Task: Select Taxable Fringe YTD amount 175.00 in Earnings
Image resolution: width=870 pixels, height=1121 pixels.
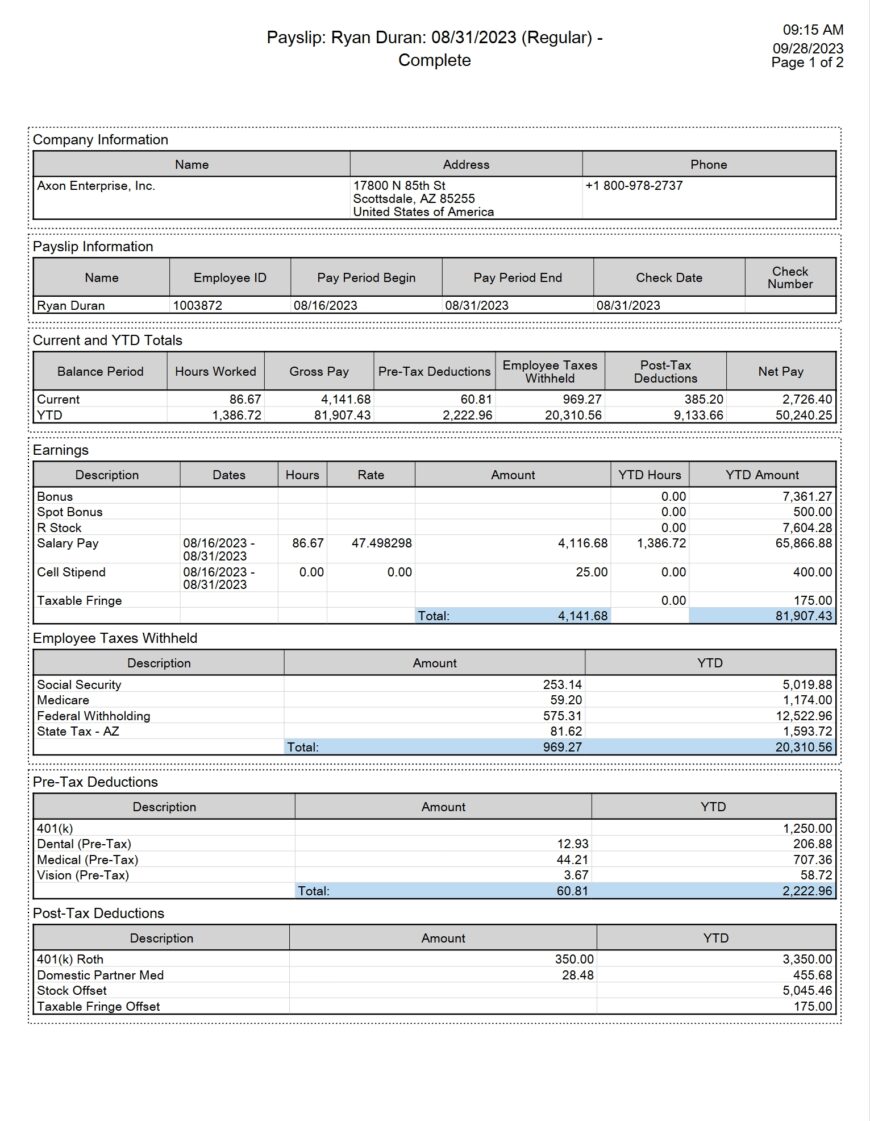Action: click(813, 601)
